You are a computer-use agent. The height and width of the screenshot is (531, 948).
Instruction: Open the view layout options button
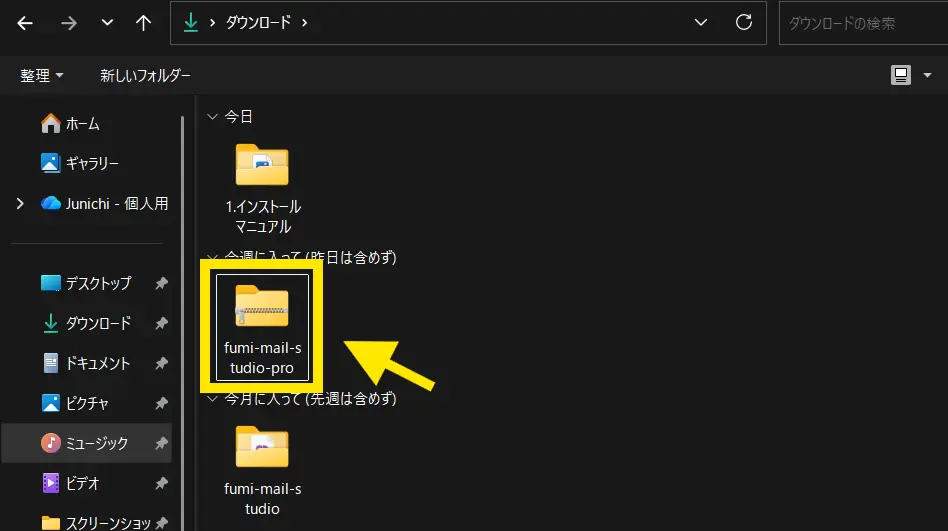click(908, 75)
